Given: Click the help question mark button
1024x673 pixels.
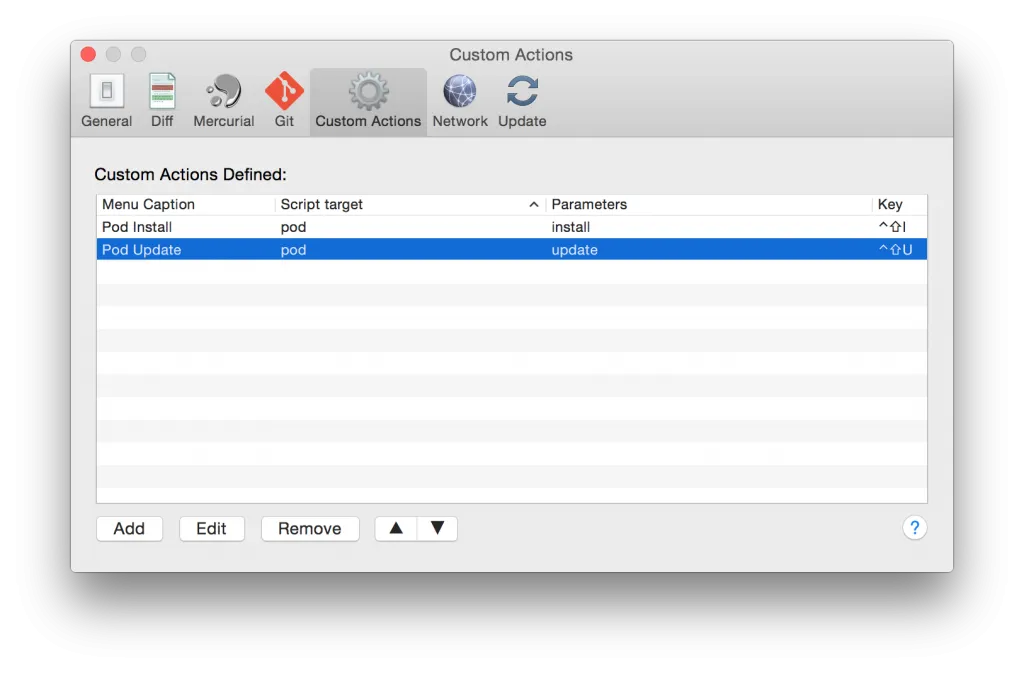Looking at the screenshot, I should coord(914,527).
